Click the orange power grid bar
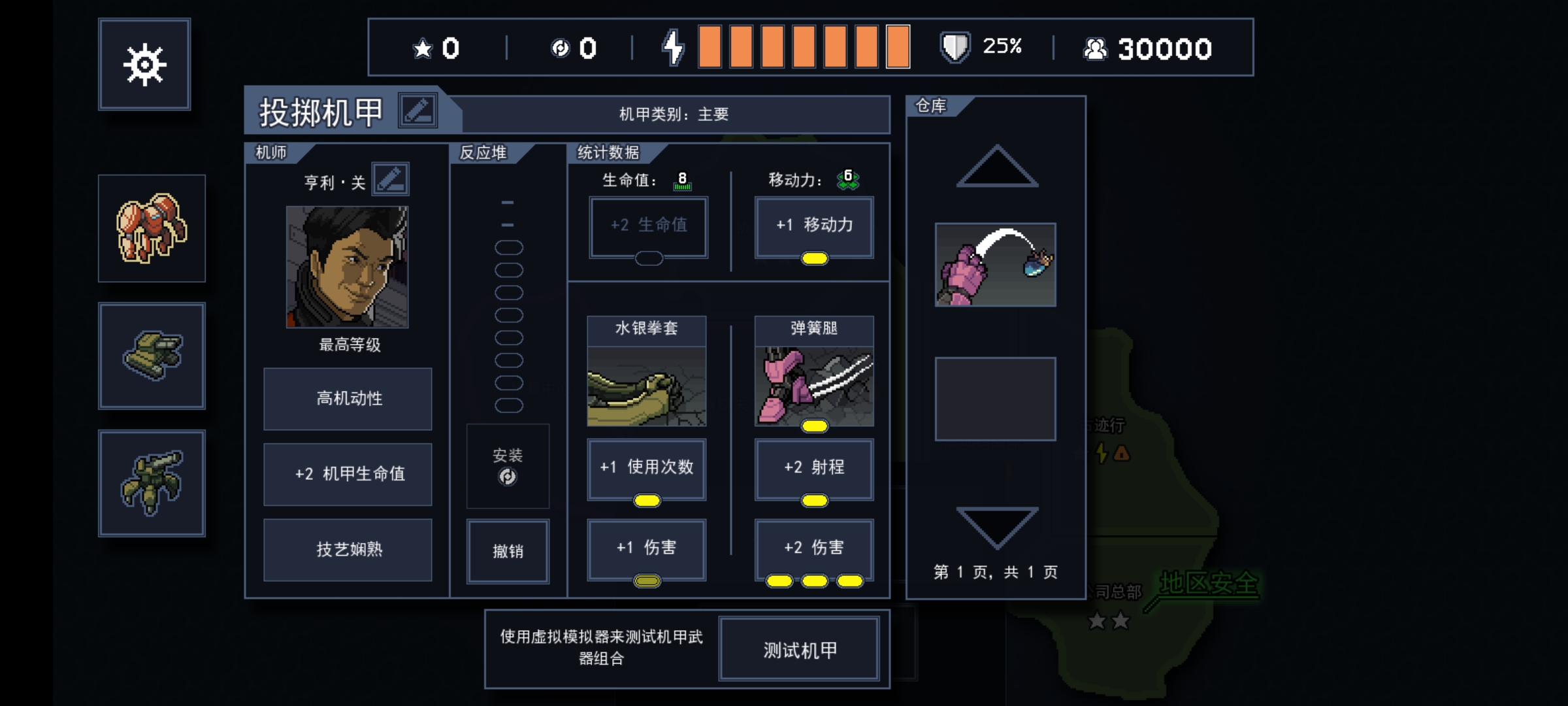The image size is (1568, 706). tap(804, 47)
